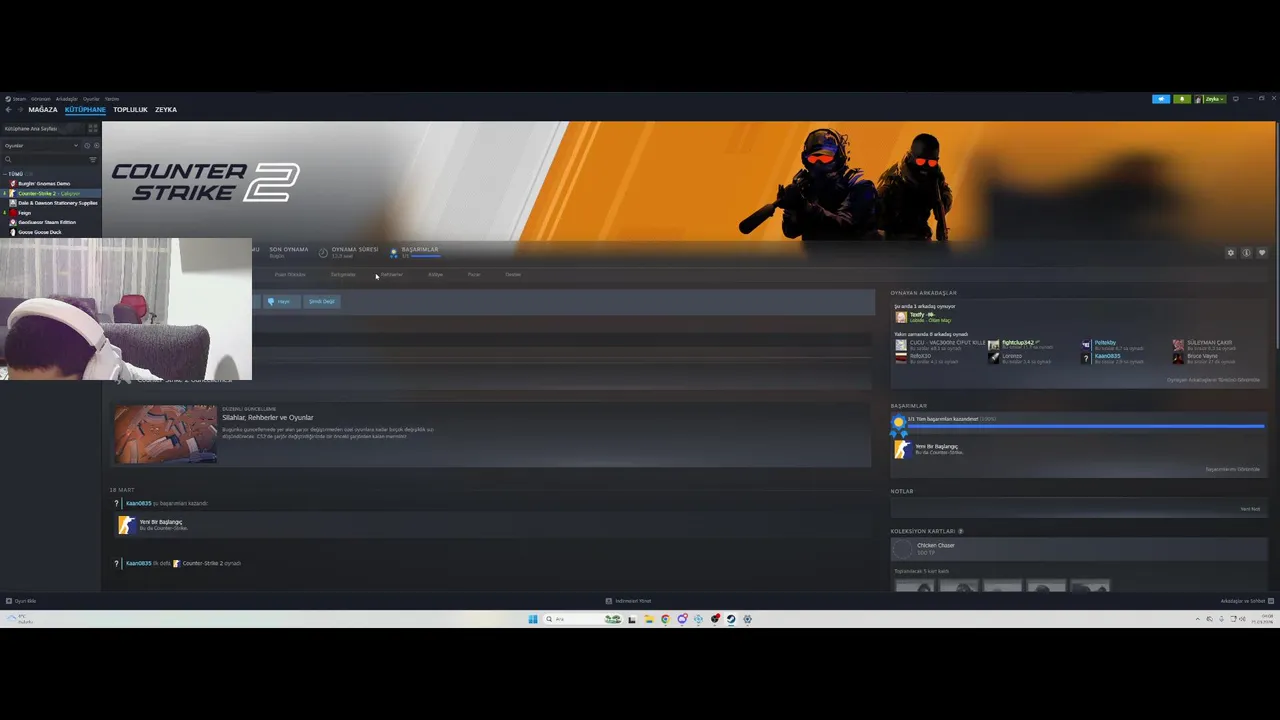
Task: Open game settings gear icon
Action: 1231,253
